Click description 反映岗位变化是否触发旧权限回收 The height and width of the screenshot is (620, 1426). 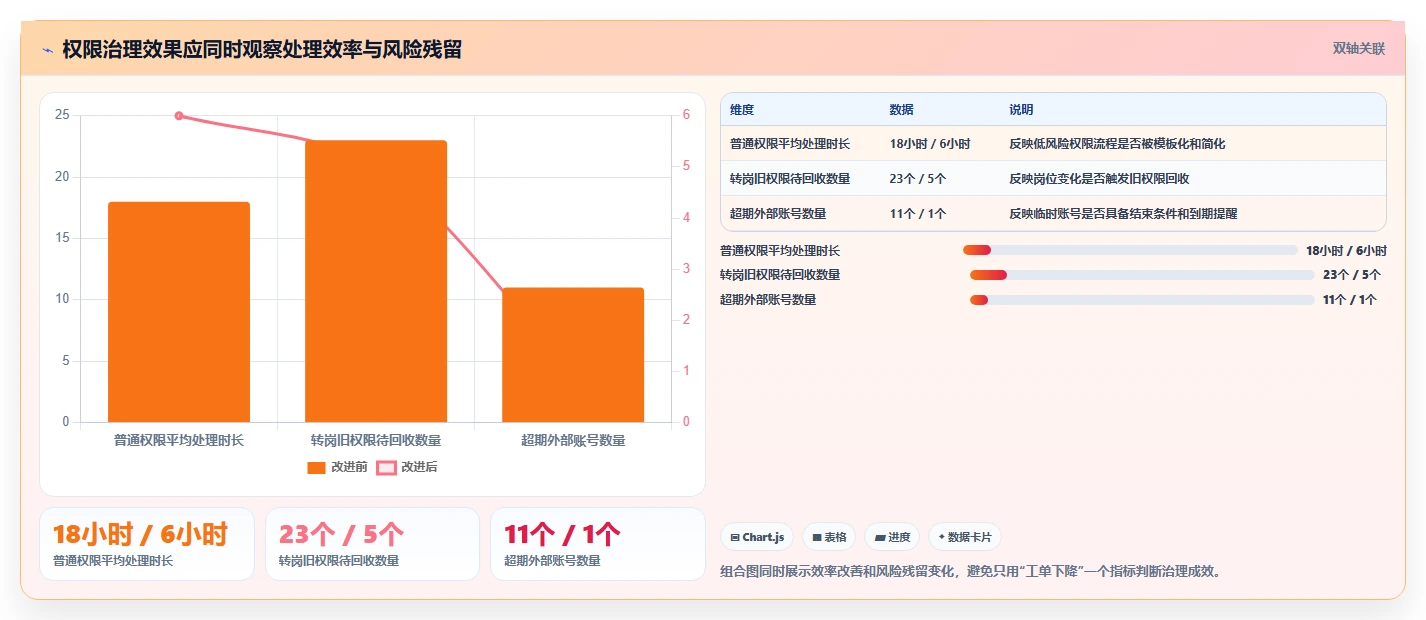point(1099,179)
